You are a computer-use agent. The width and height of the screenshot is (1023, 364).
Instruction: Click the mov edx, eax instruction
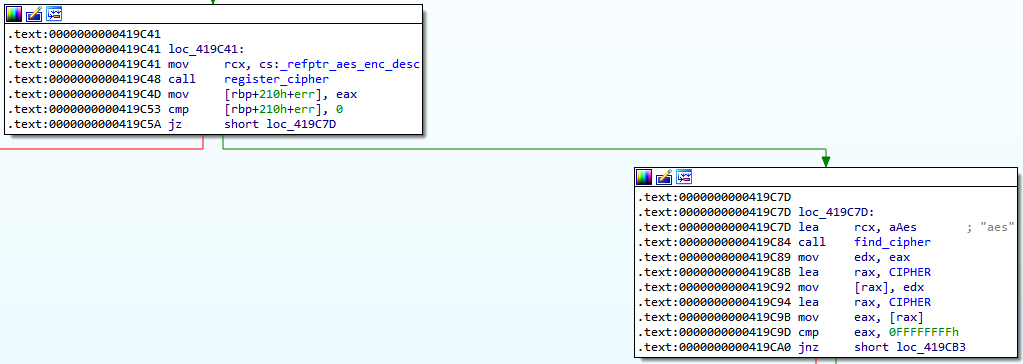click(x=855, y=257)
